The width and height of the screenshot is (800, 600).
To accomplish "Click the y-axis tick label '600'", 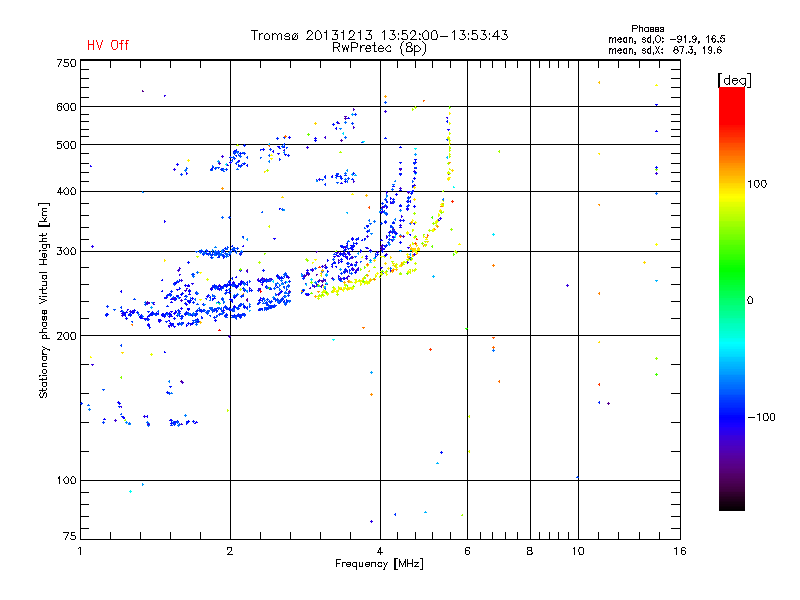I will [x=66, y=107].
